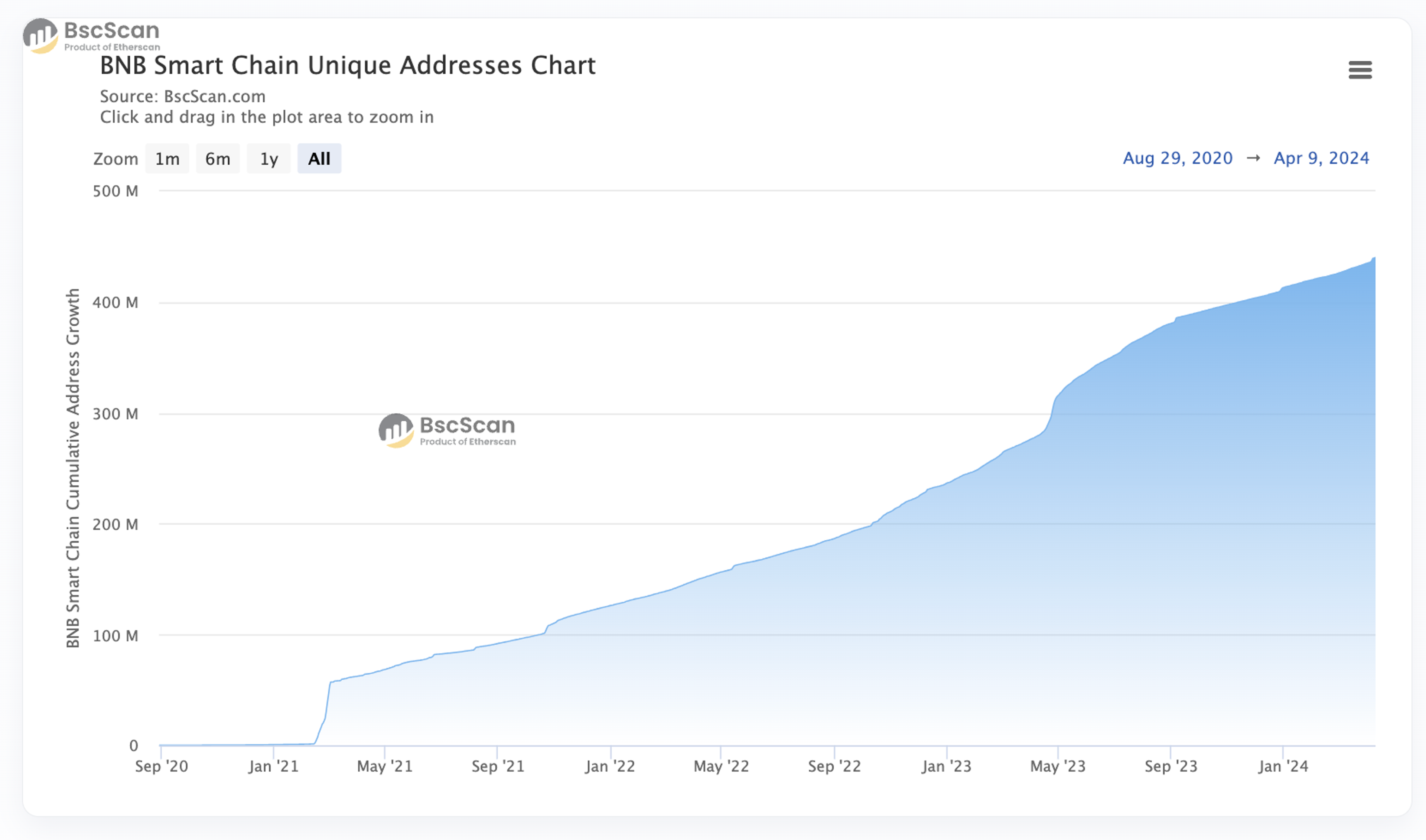The height and width of the screenshot is (840, 1426).
Task: Click the 400 M y-axis label
Action: pyautogui.click(x=115, y=303)
